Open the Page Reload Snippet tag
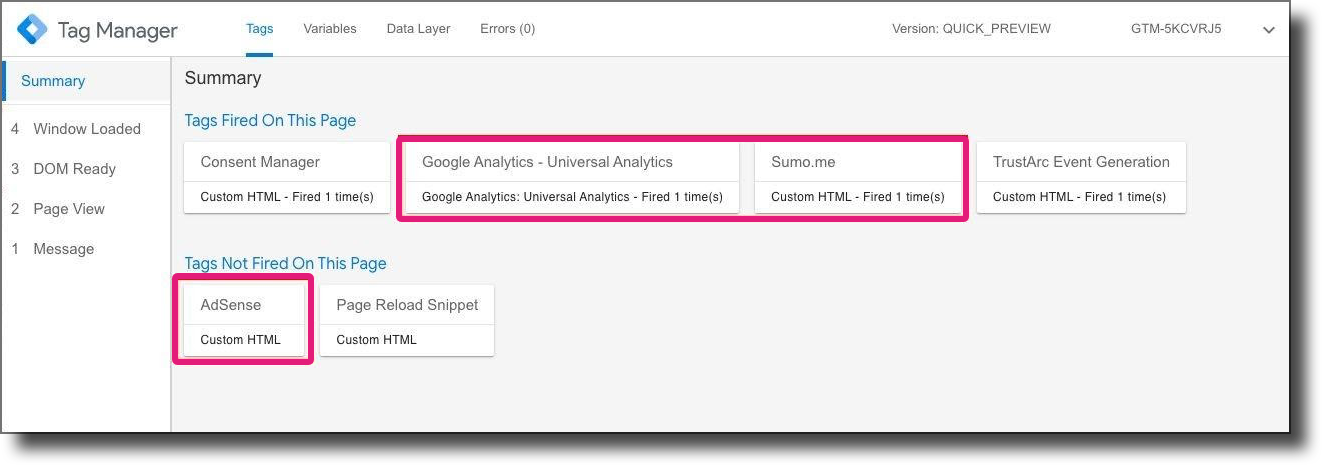Viewport: 1322px width, 465px height. coord(407,320)
